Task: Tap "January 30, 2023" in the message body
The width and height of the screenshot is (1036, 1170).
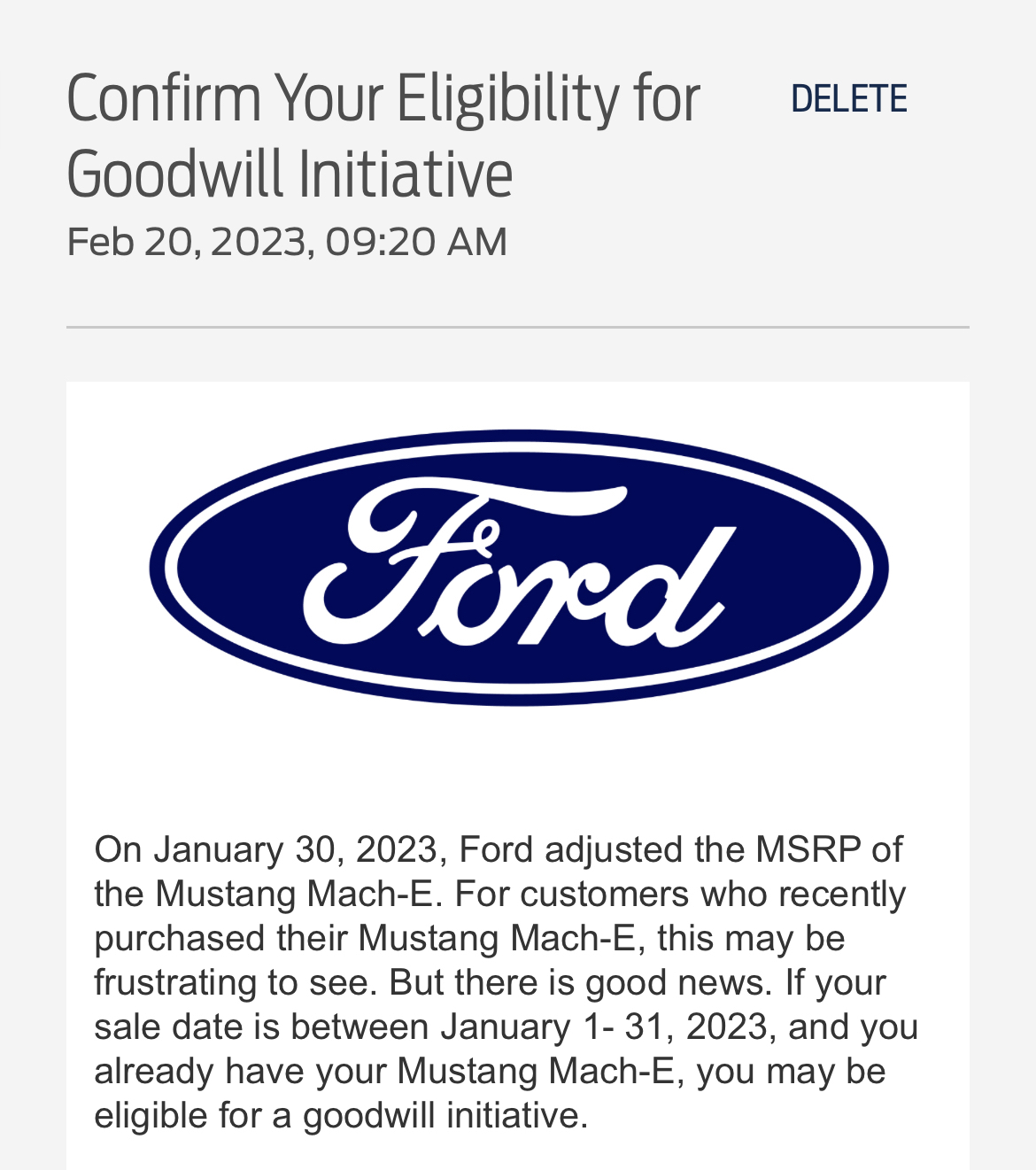Action: 296,849
